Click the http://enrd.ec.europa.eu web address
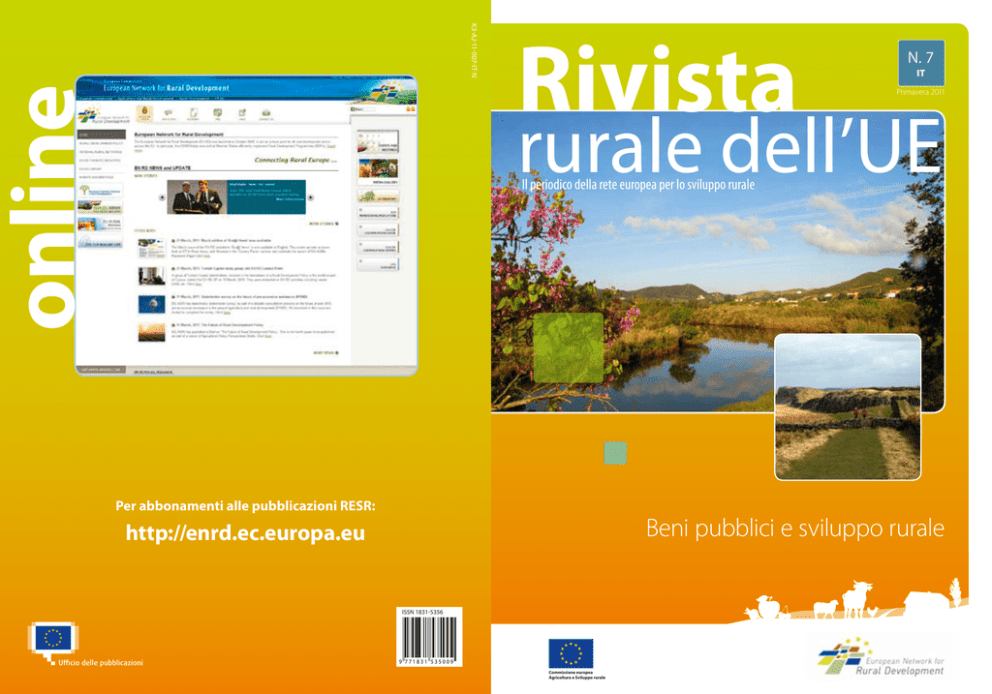Image resolution: width=992 pixels, height=694 pixels. (x=245, y=533)
